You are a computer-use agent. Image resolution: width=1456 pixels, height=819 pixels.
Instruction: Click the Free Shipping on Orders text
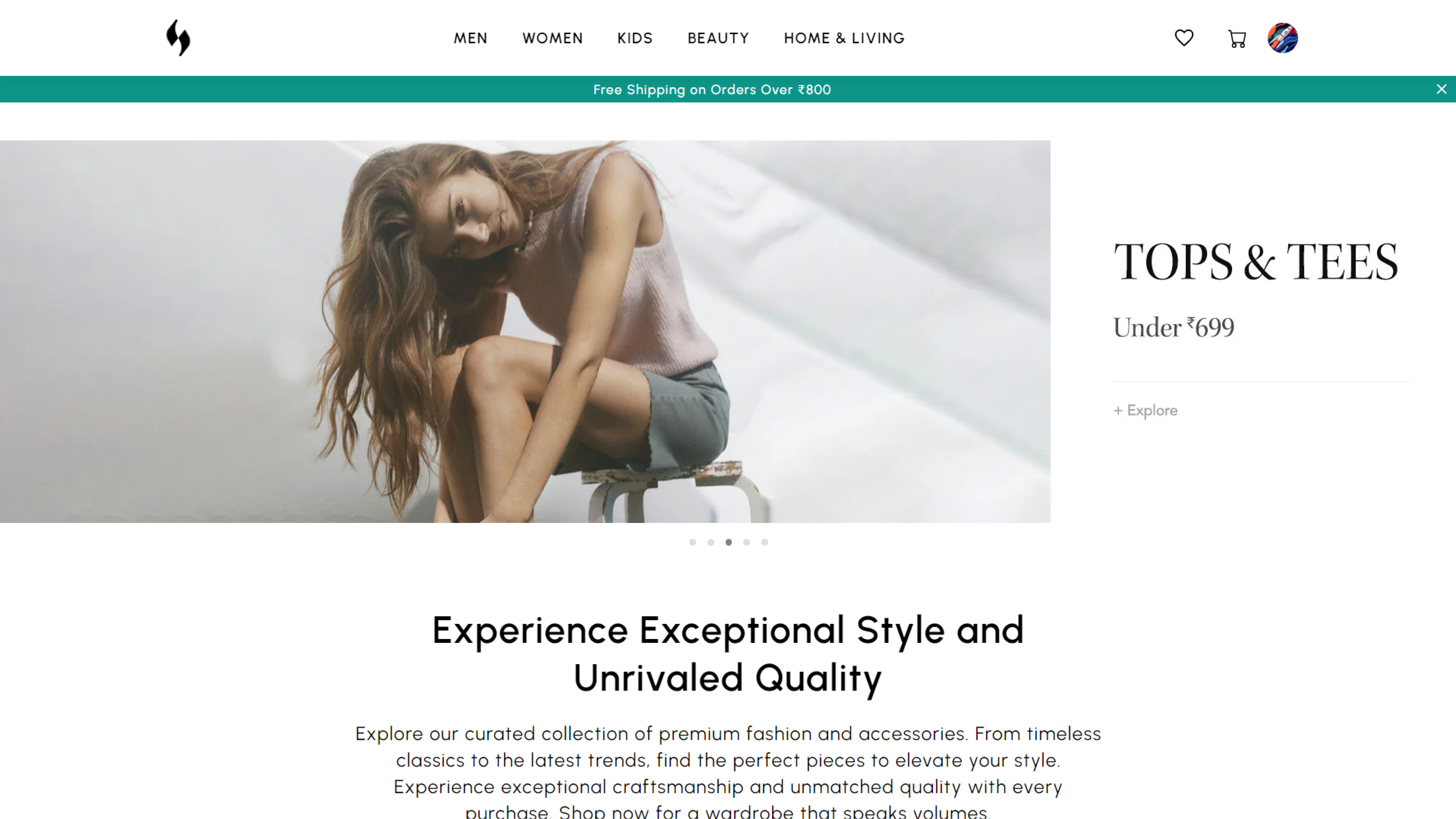click(x=712, y=89)
